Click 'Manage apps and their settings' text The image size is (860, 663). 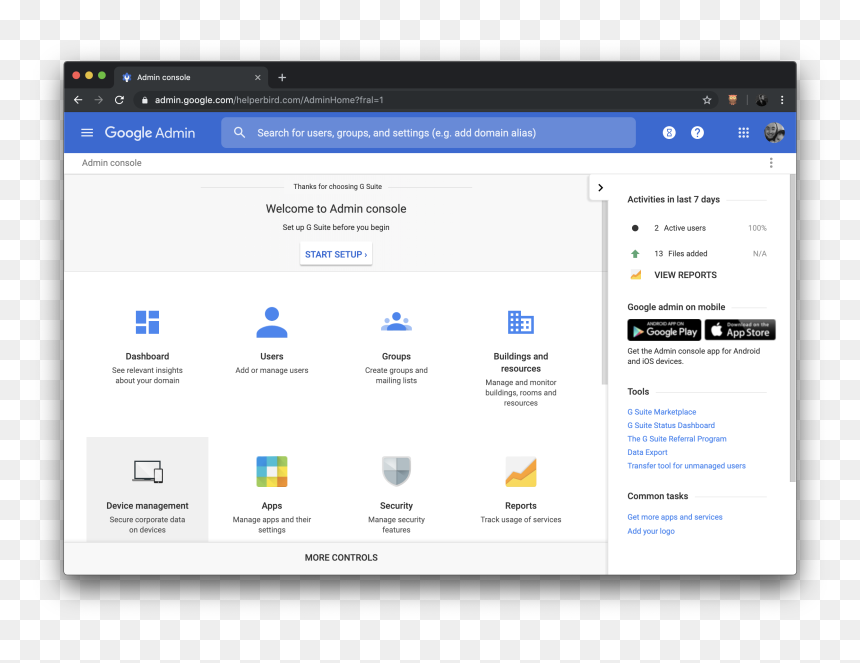[x=271, y=525]
